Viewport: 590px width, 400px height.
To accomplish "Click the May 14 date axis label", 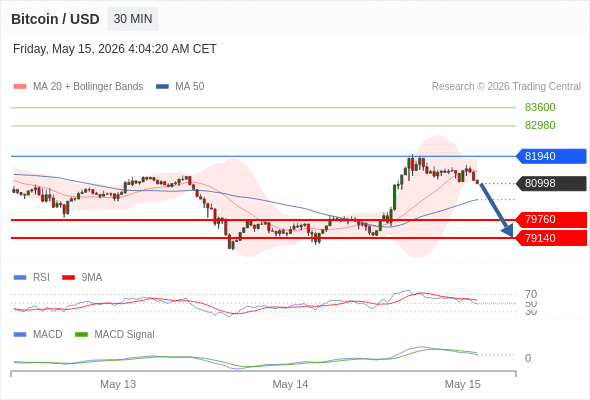I will pos(290,384).
